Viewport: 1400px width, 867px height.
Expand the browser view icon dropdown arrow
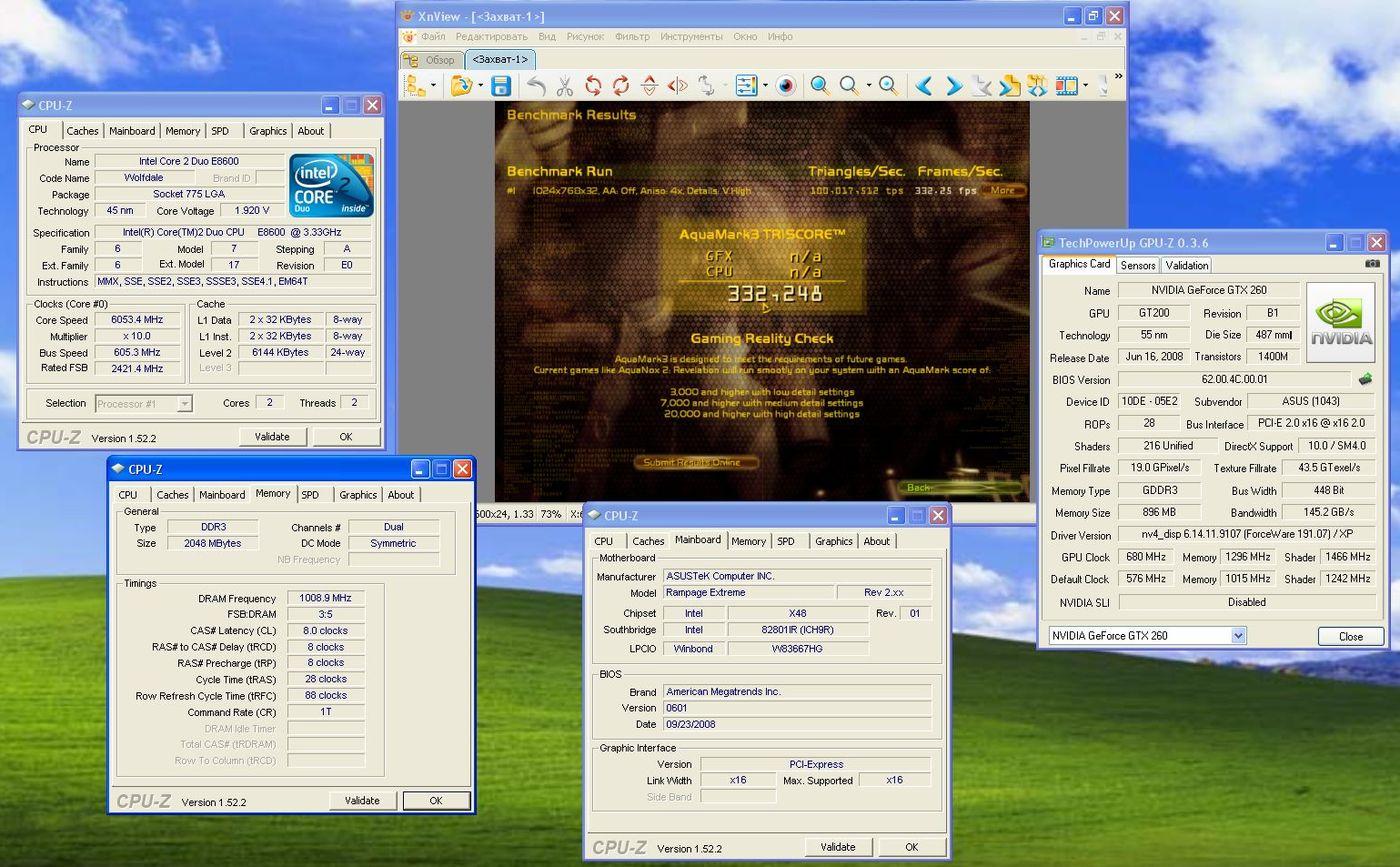click(433, 86)
